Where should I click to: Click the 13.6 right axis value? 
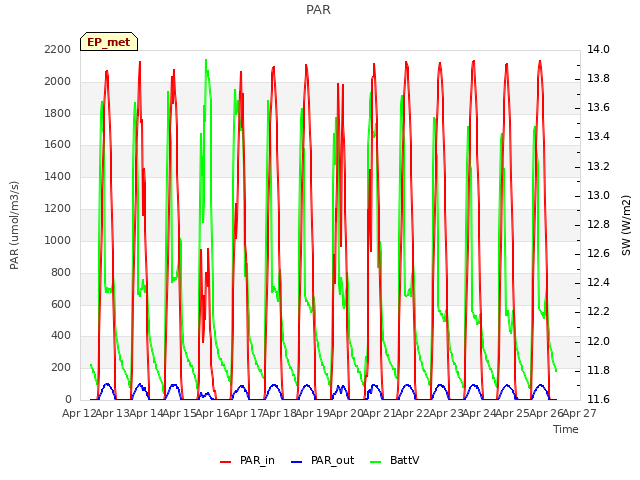[x=598, y=108]
